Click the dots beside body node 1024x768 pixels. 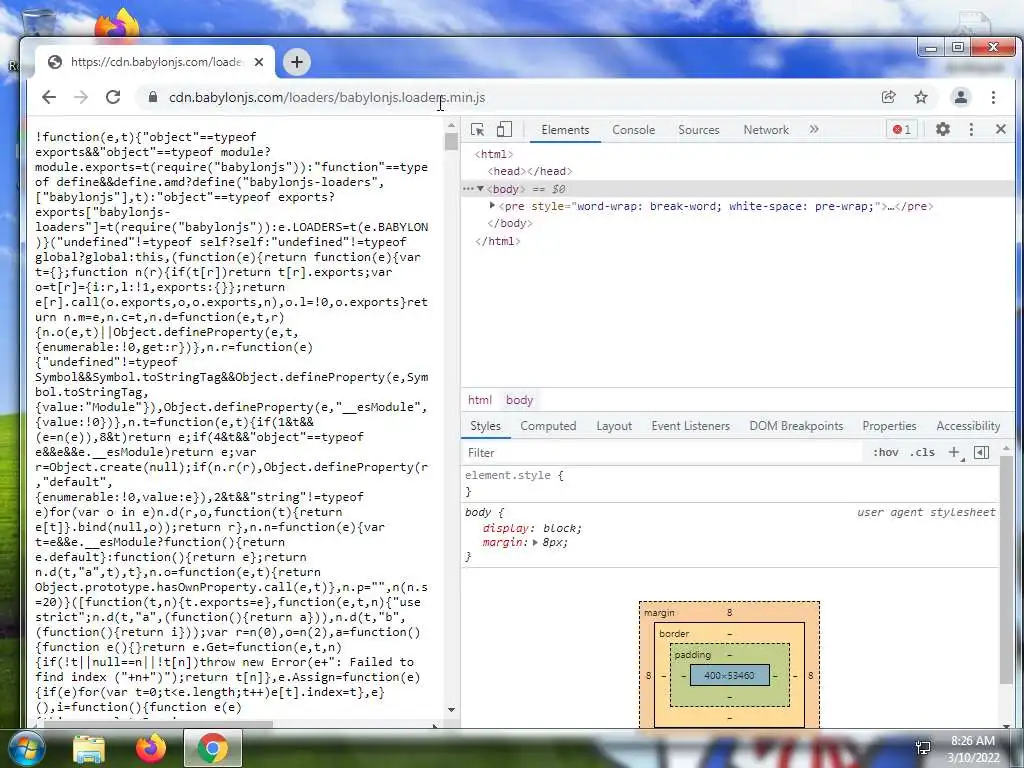(468, 189)
